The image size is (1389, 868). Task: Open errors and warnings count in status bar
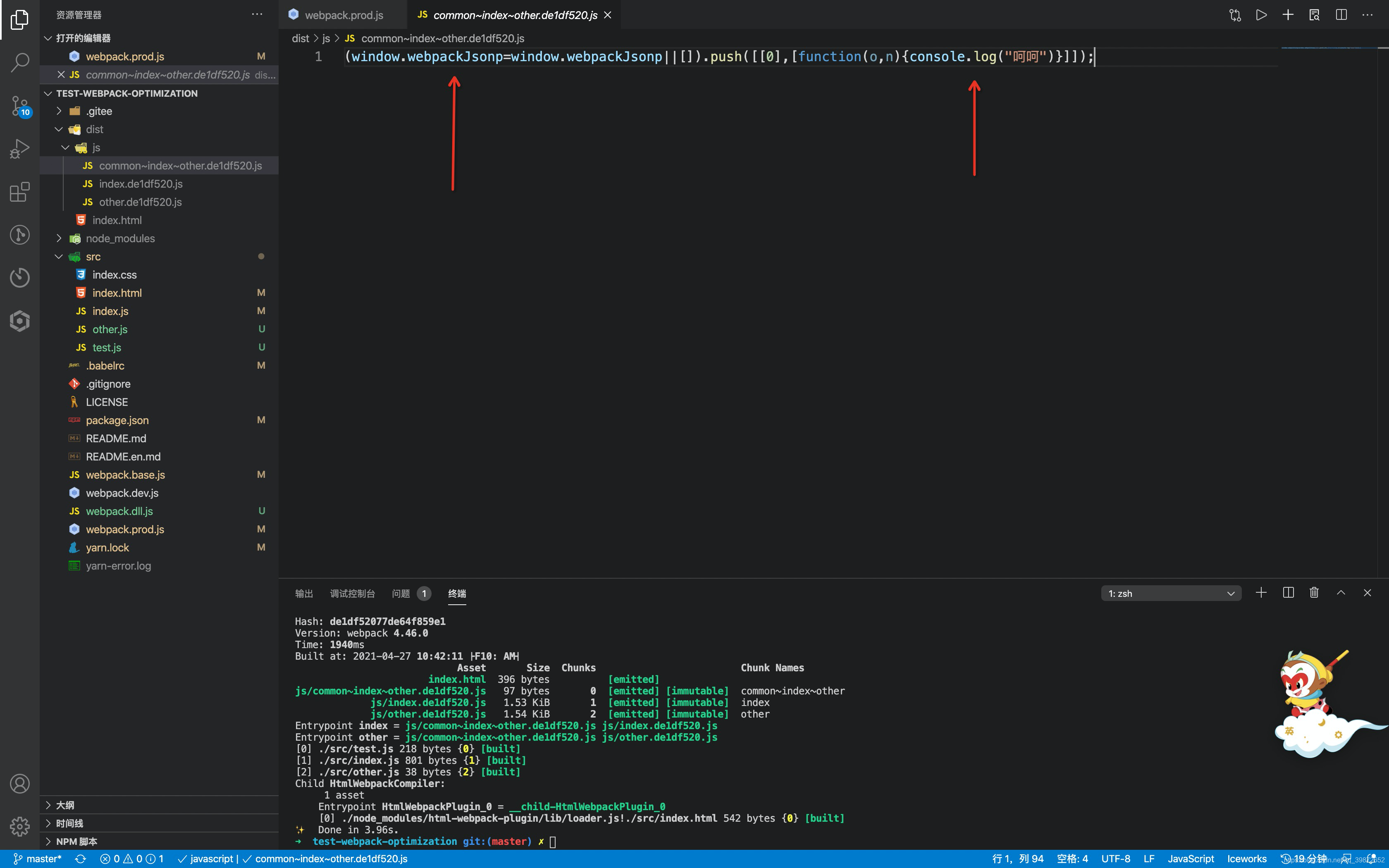(x=132, y=859)
